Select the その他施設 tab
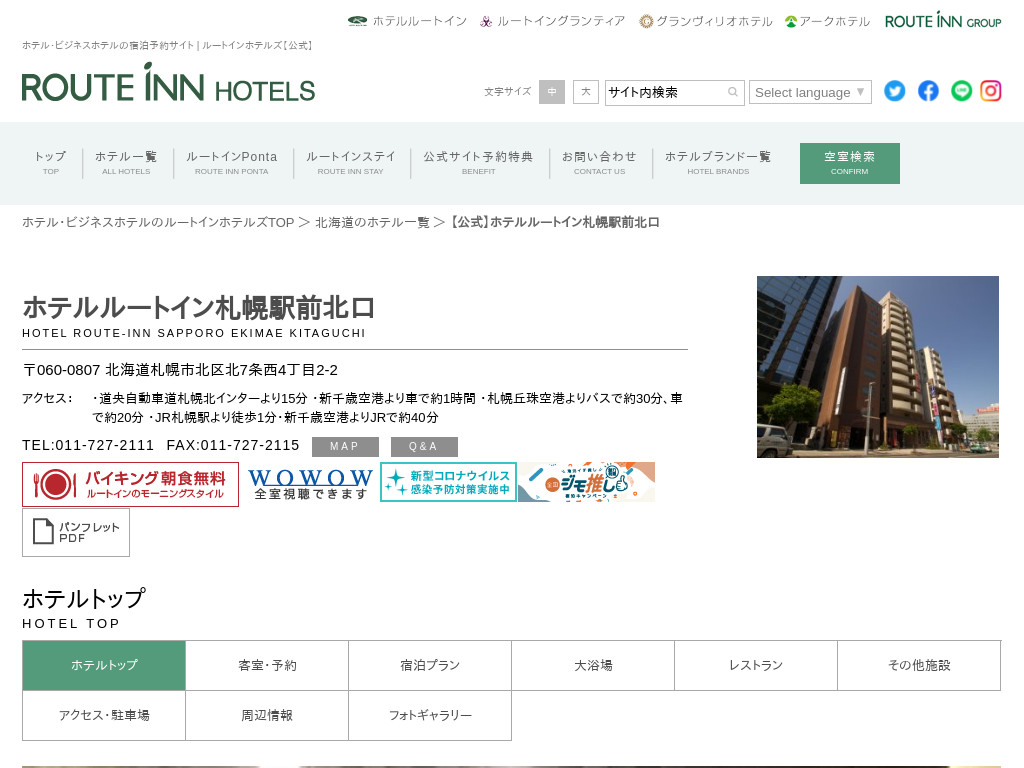 [x=919, y=665]
